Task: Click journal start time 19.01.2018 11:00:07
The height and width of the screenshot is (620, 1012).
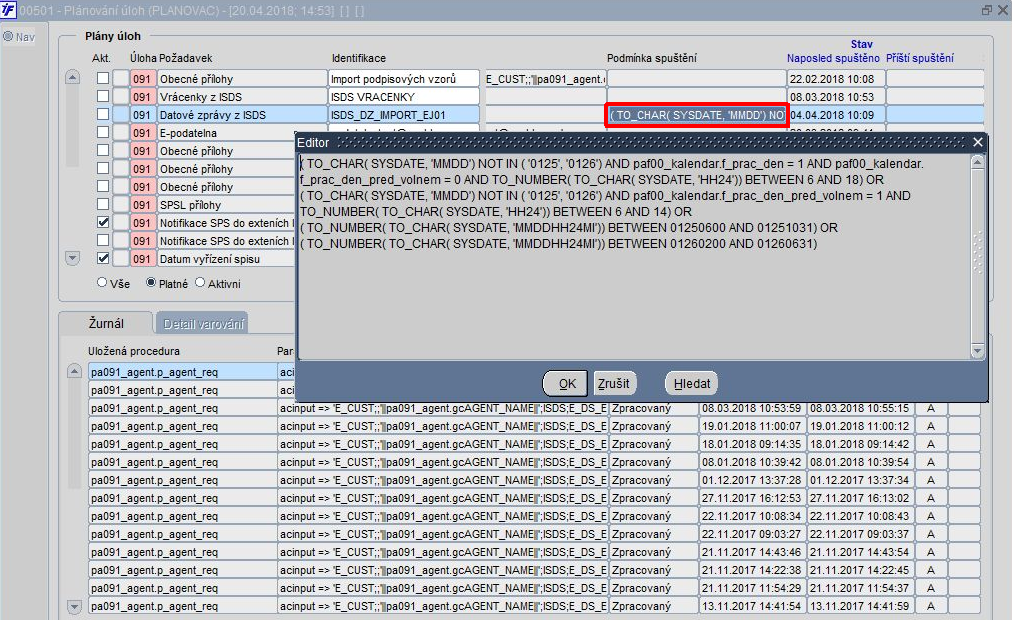Action: (753, 426)
